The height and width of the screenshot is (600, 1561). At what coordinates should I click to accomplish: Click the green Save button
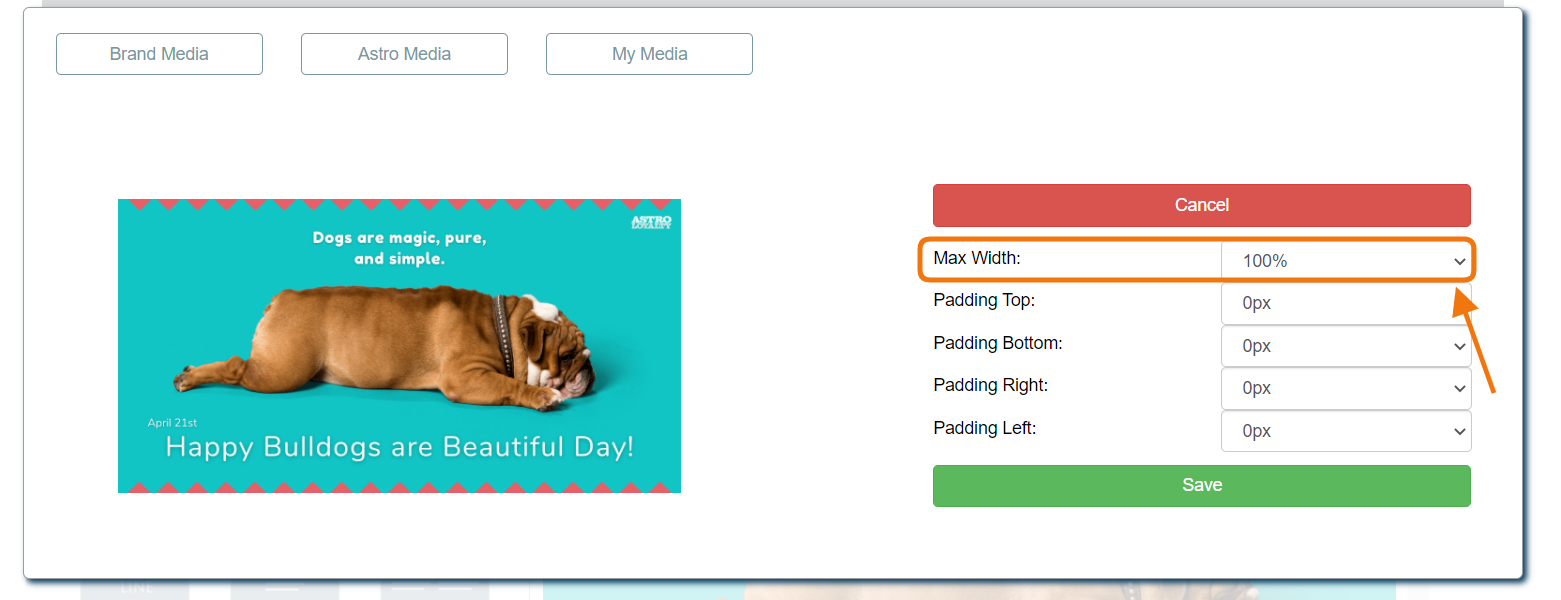point(1201,485)
